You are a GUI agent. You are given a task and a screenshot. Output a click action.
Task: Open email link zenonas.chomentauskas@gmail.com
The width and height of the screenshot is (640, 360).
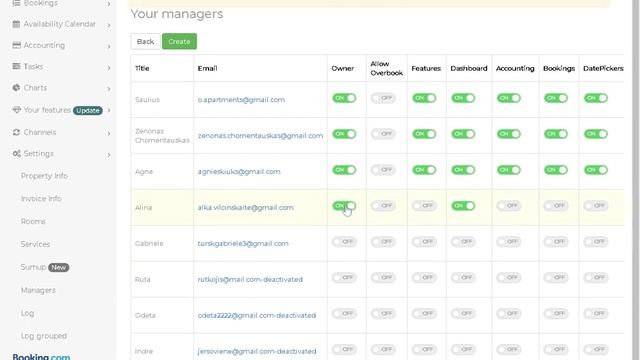tap(260, 136)
